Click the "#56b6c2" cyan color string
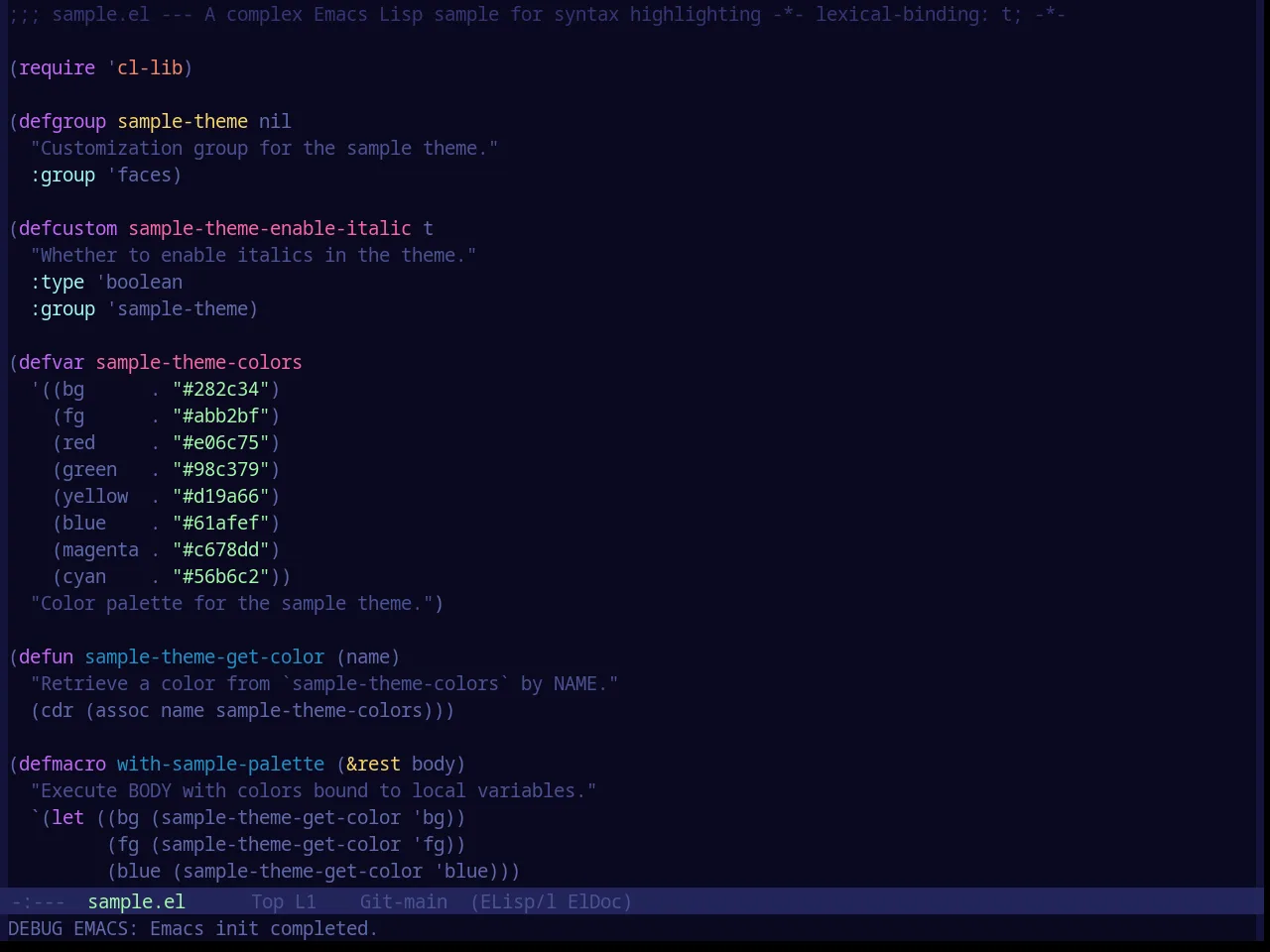Viewport: 1270px width, 952px height. point(220,576)
